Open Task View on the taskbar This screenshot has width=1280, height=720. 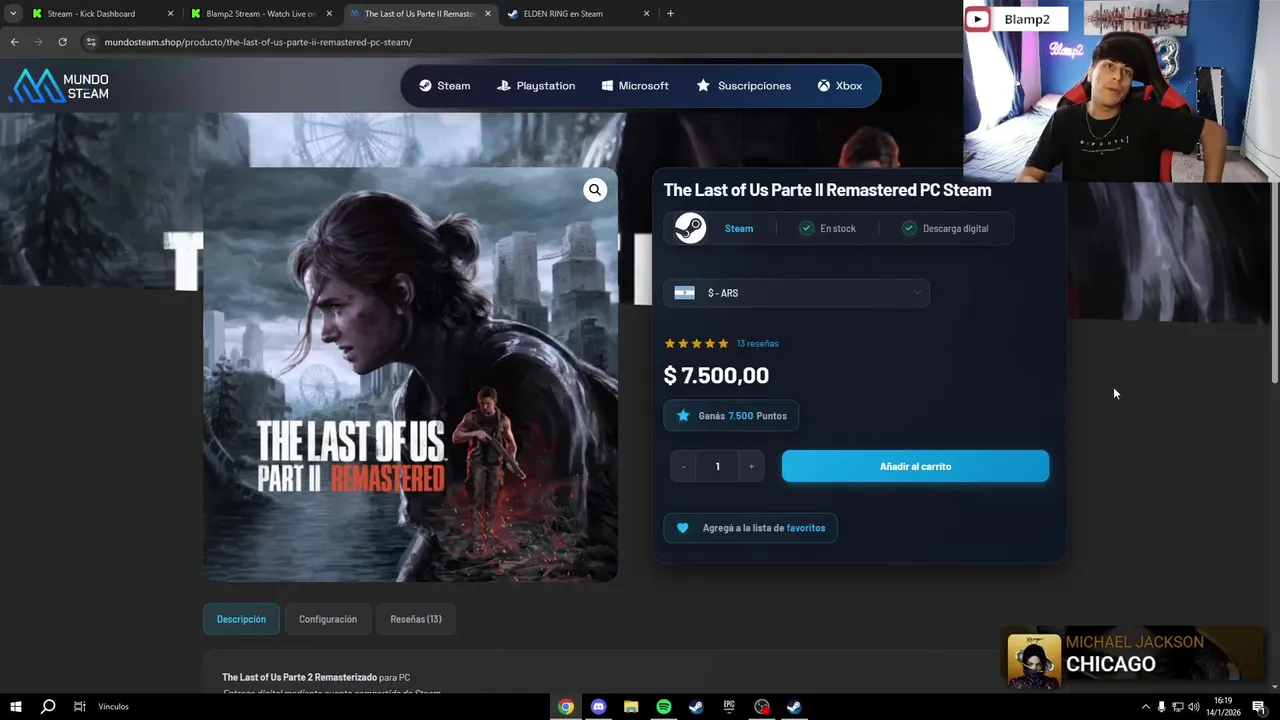pos(79,706)
